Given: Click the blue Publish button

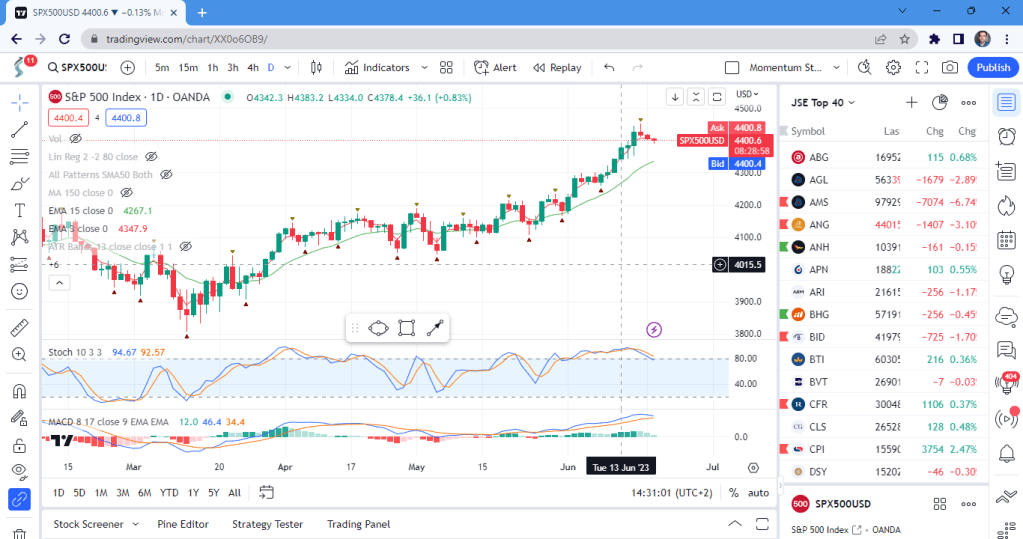Looking at the screenshot, I should (992, 67).
